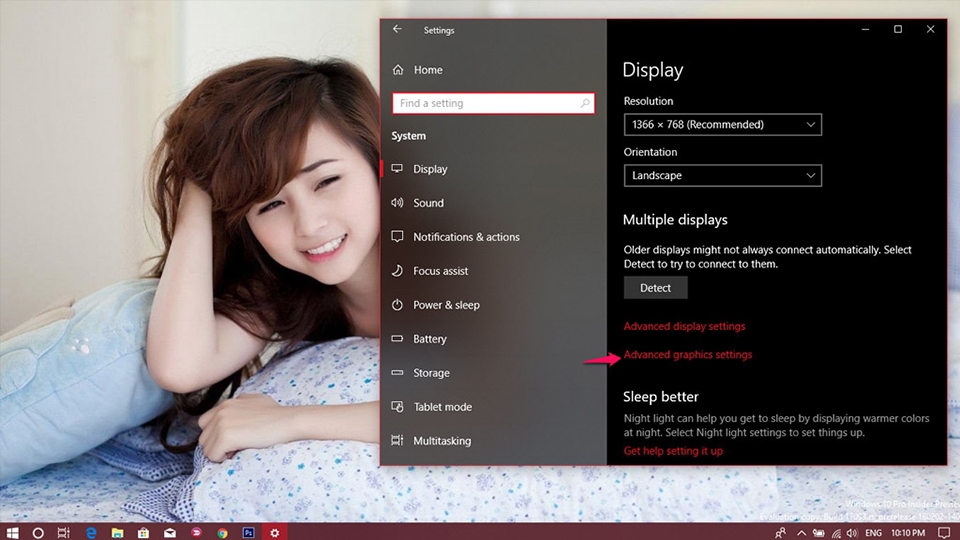Open File Explorer from taskbar
This screenshot has width=960, height=540.
pos(117,533)
